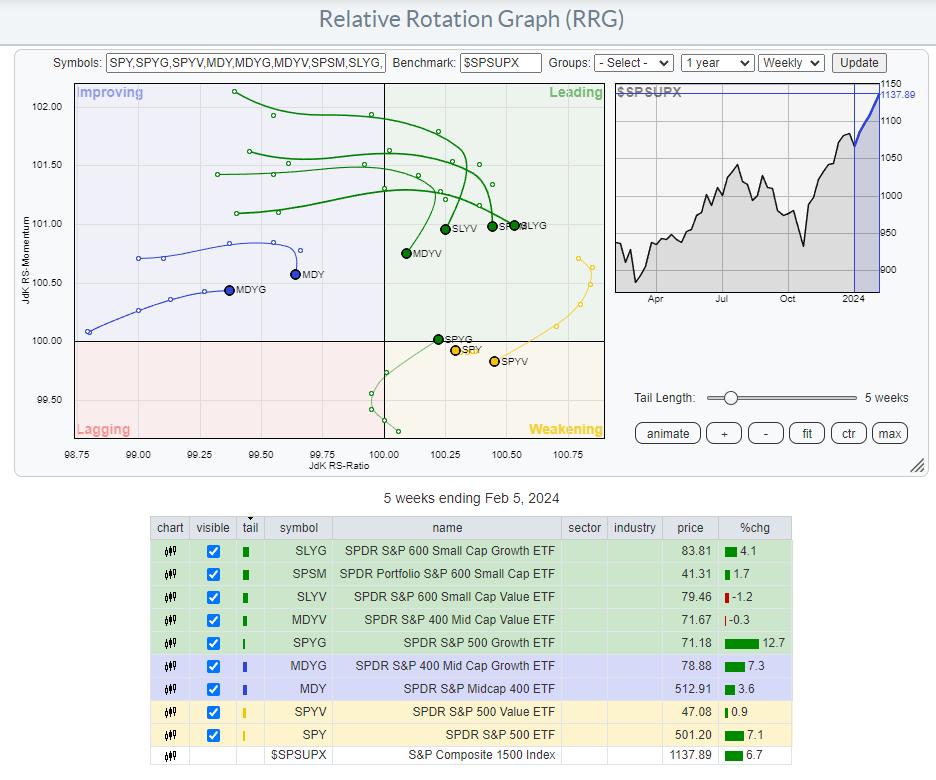Sort table by symbol column header
This screenshot has height=780, width=936.
[298, 528]
